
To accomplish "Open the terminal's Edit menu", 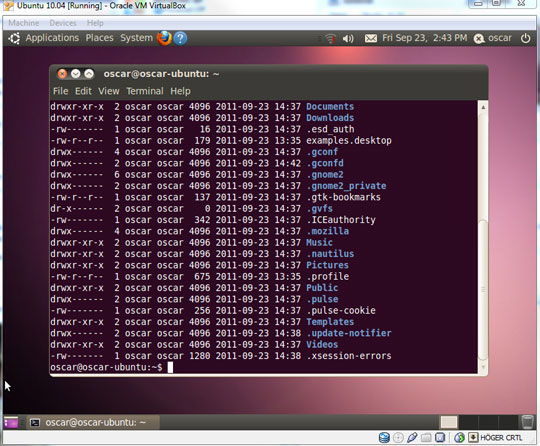I will (83, 91).
